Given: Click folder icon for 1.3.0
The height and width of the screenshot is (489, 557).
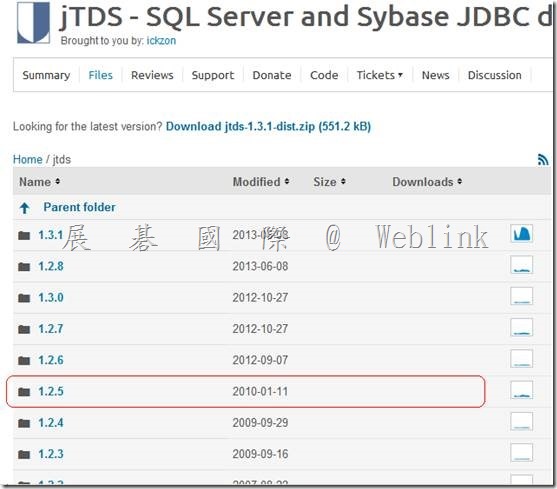Looking at the screenshot, I should (24, 298).
